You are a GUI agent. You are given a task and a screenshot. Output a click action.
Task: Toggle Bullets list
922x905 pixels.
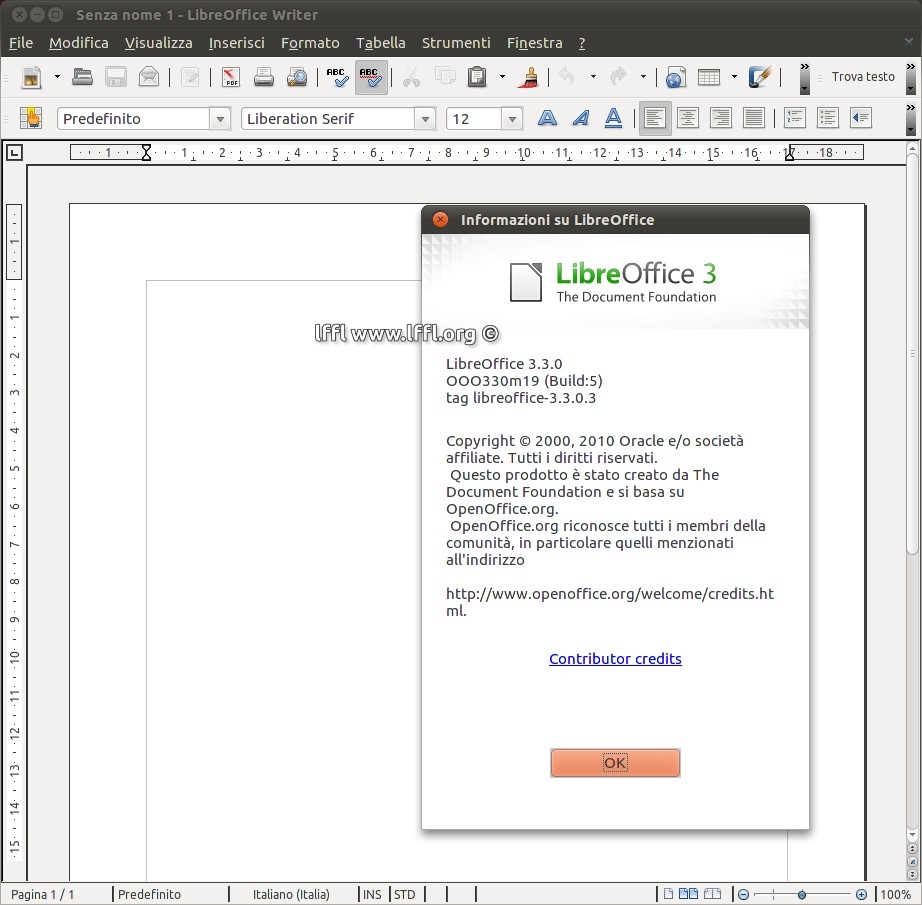tap(827, 118)
